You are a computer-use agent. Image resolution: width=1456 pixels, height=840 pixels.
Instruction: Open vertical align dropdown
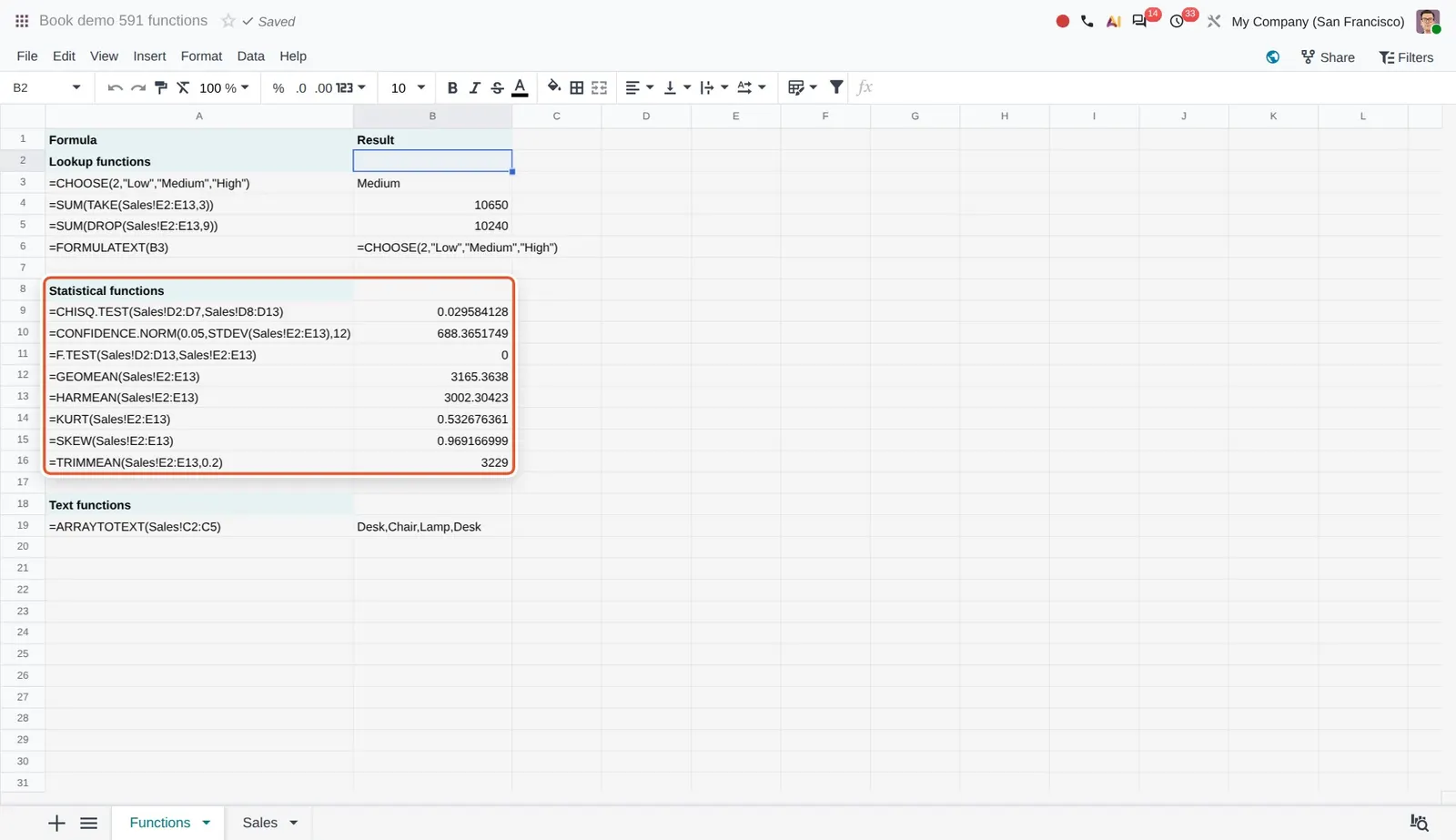click(x=677, y=88)
